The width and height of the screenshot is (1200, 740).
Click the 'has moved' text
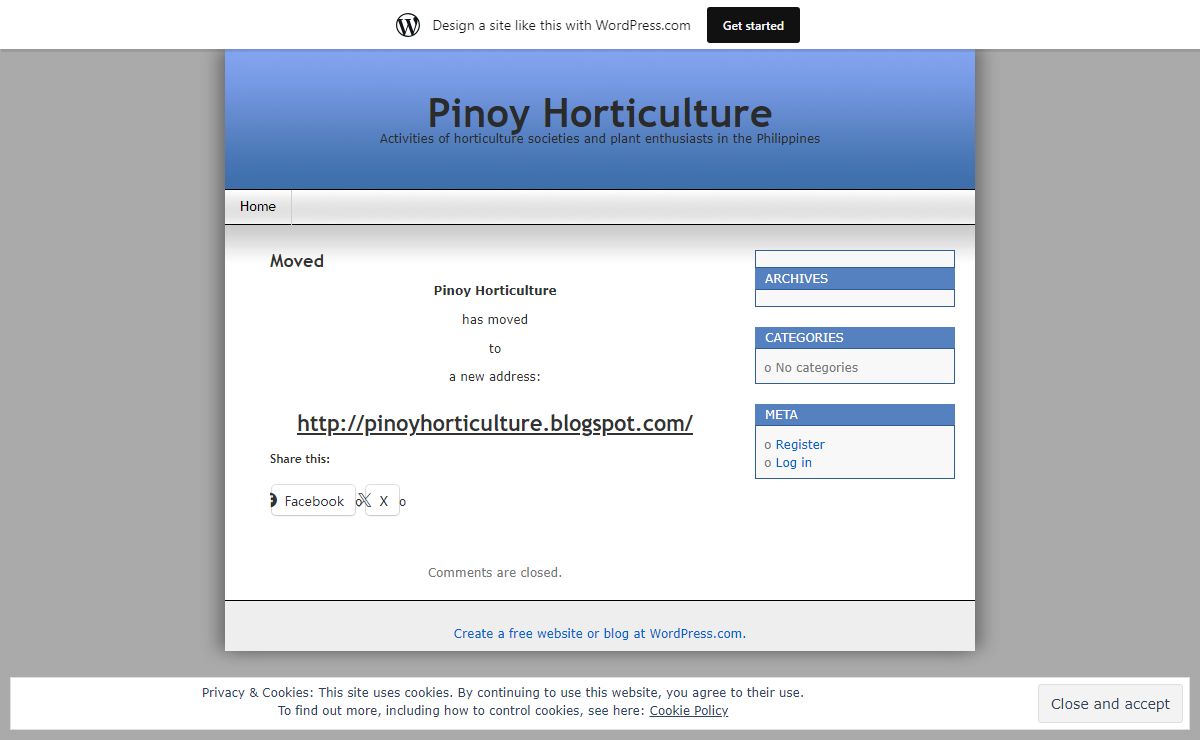coord(495,320)
